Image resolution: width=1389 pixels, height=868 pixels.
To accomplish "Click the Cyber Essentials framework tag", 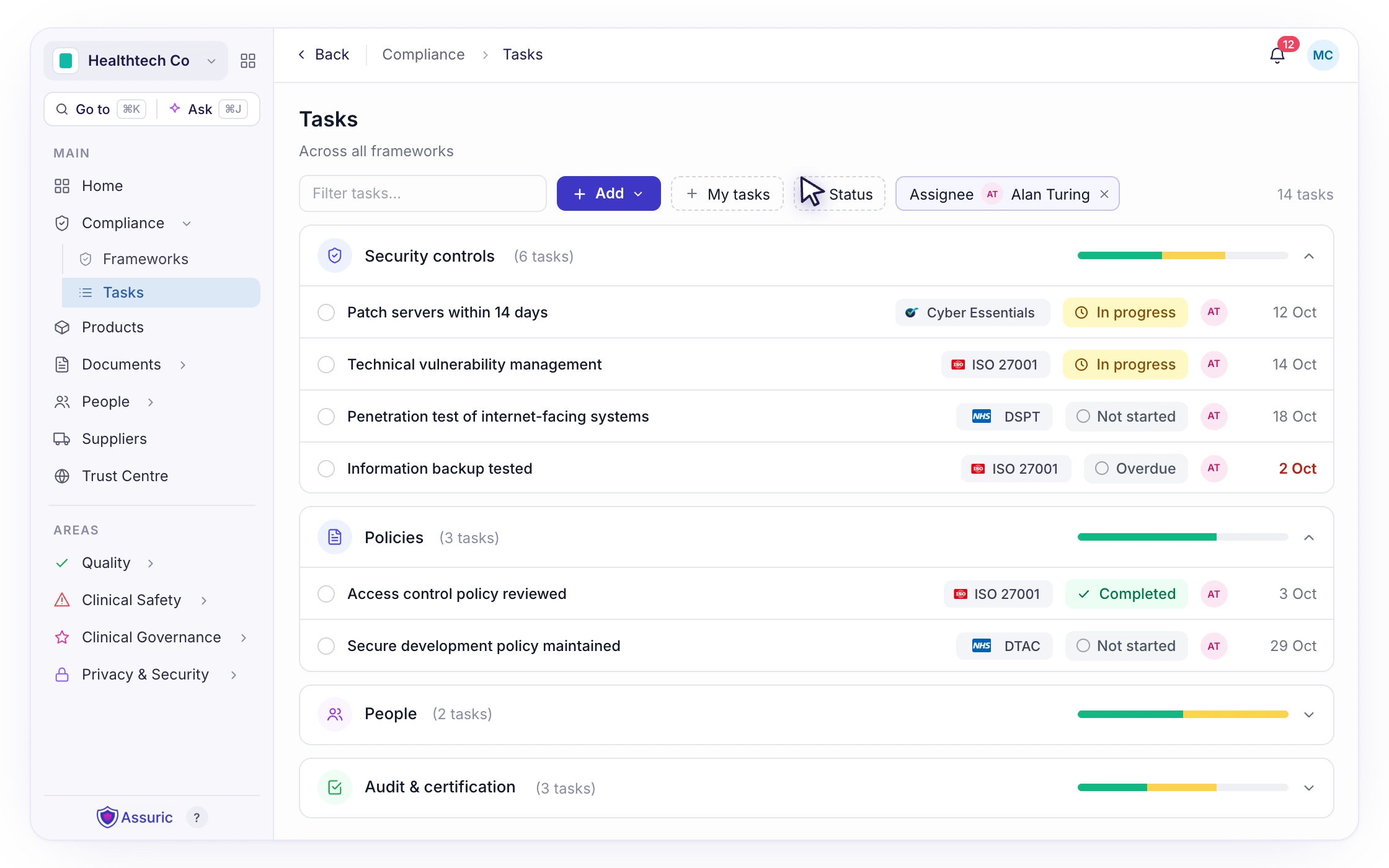I will pos(972,312).
